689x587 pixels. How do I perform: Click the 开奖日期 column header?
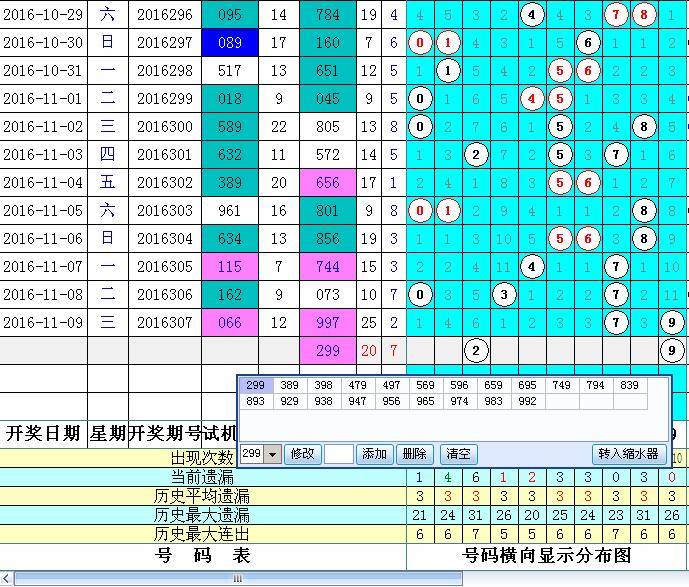(43, 434)
